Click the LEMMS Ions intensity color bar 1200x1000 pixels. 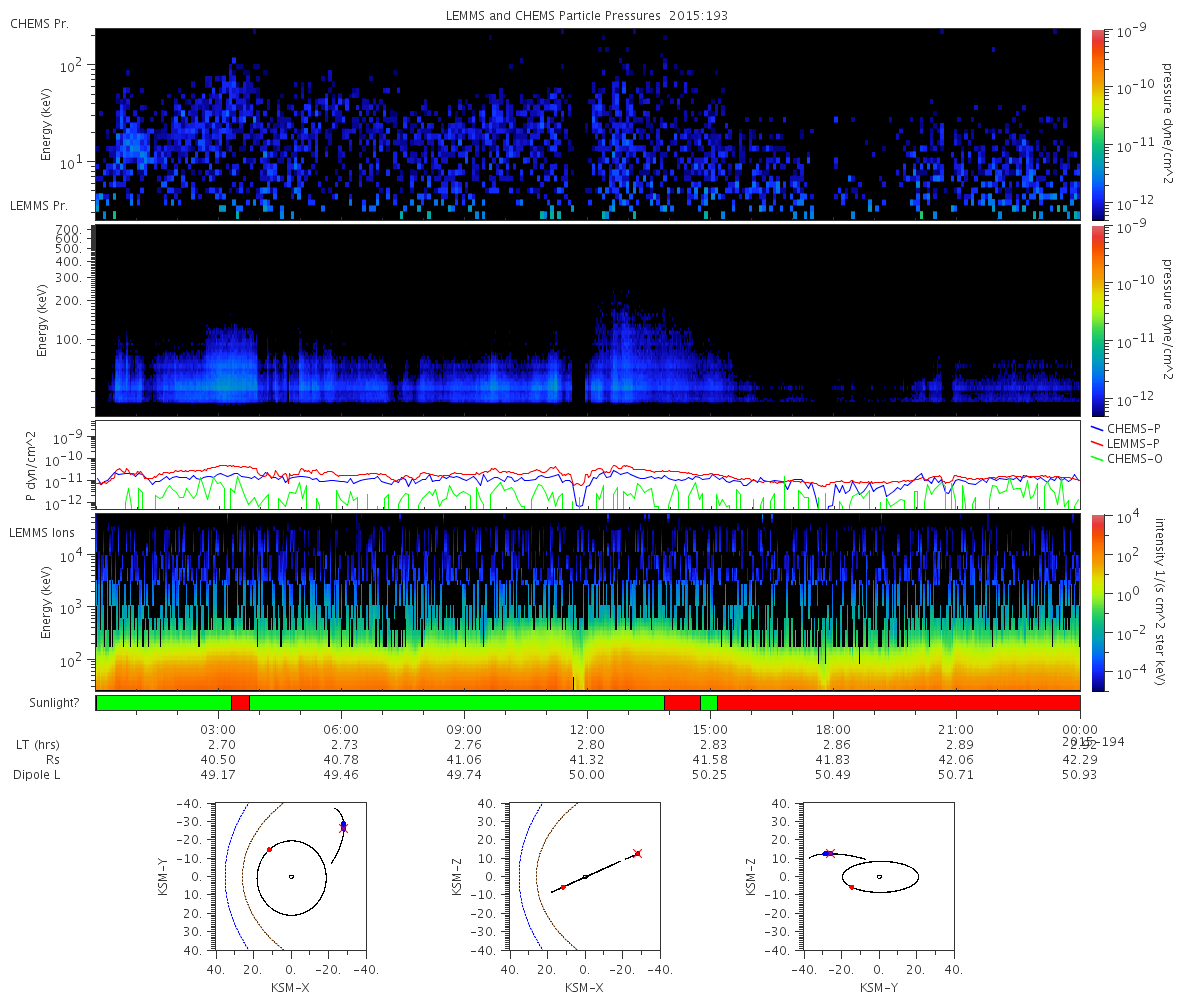coord(1098,601)
